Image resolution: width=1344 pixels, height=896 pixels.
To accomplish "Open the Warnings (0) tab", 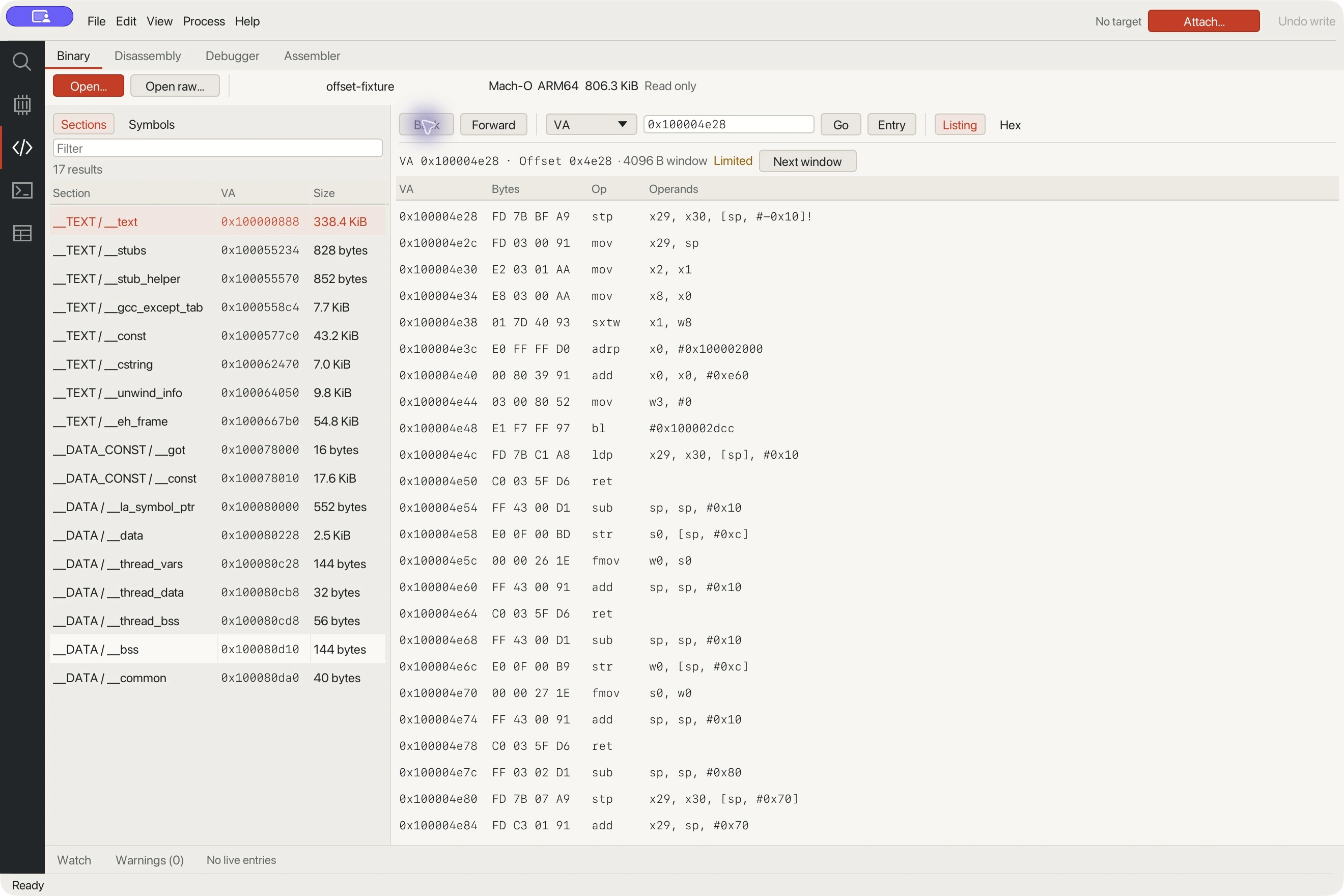I will click(x=150, y=860).
